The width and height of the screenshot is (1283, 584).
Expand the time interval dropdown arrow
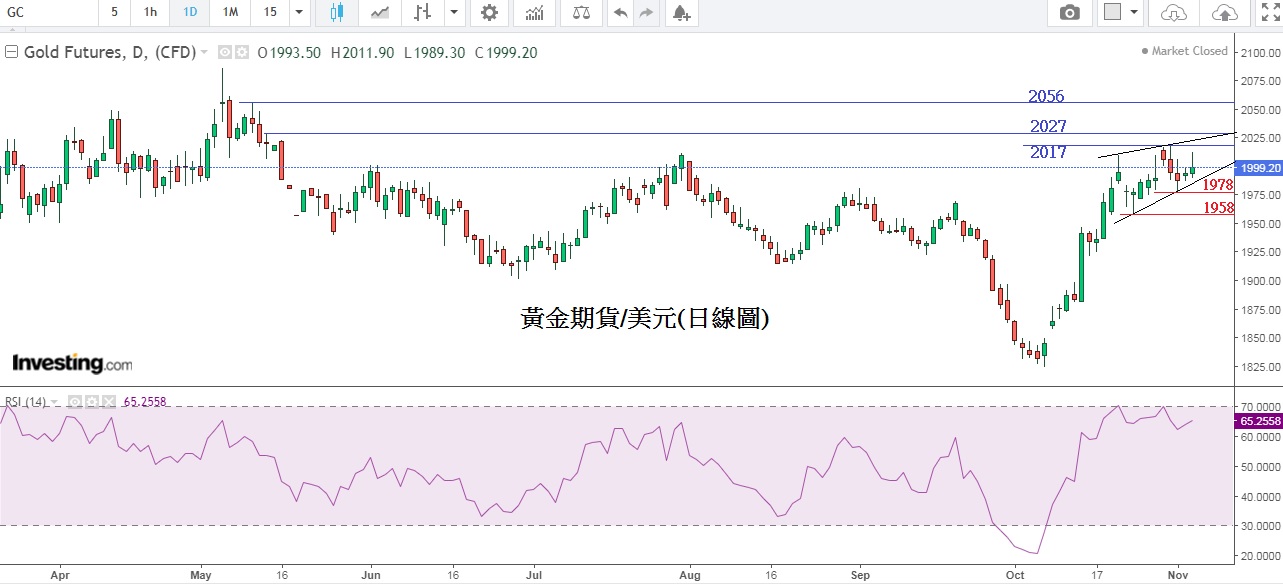(x=299, y=13)
